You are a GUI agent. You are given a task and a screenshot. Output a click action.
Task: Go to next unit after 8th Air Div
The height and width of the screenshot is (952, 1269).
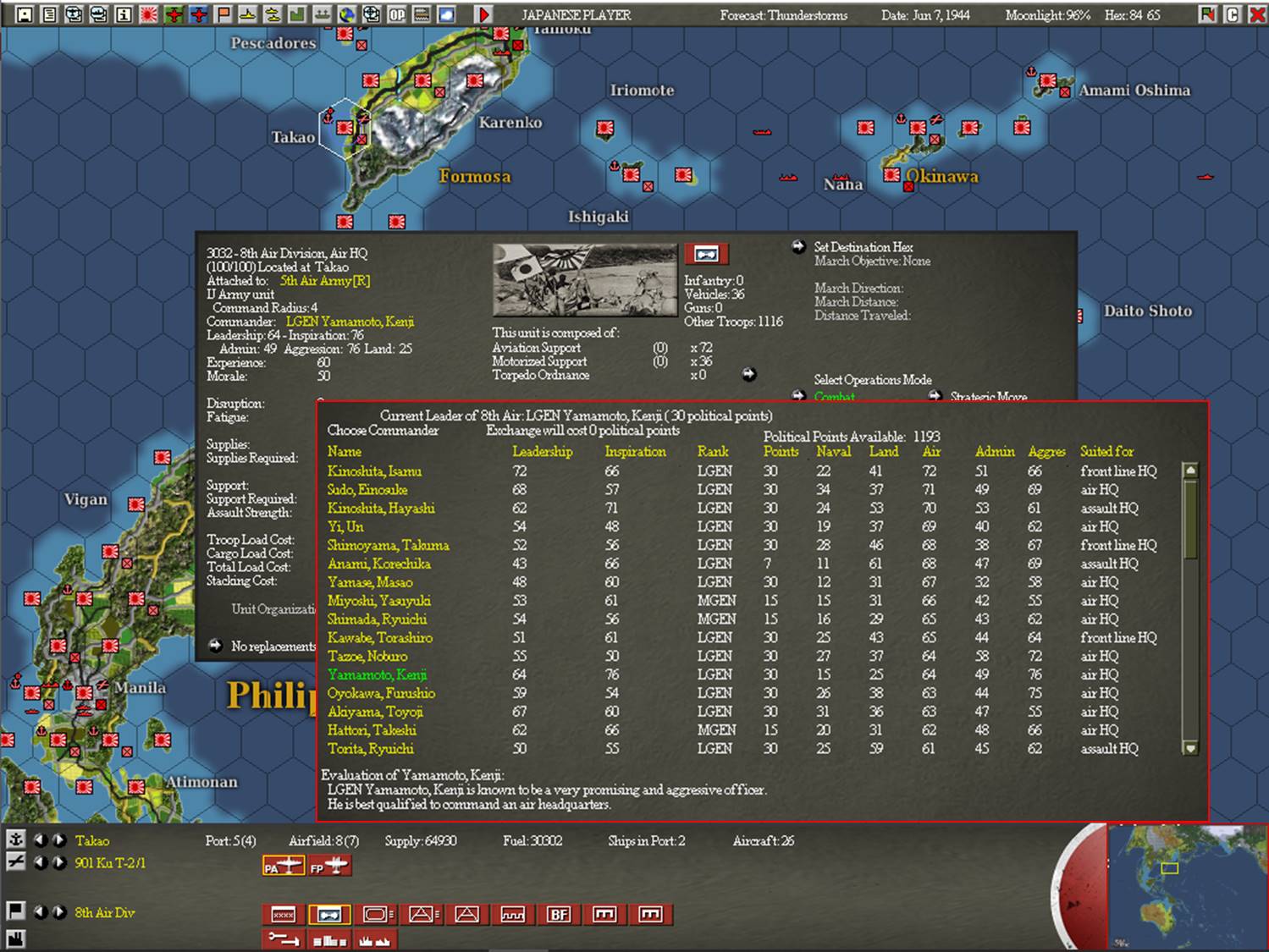(59, 912)
